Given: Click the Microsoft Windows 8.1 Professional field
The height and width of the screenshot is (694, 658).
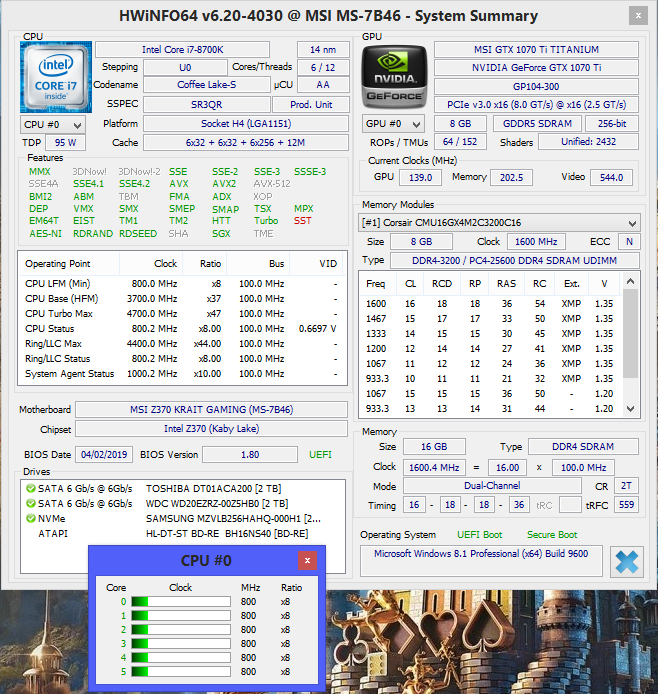Looking at the screenshot, I should 481,560.
